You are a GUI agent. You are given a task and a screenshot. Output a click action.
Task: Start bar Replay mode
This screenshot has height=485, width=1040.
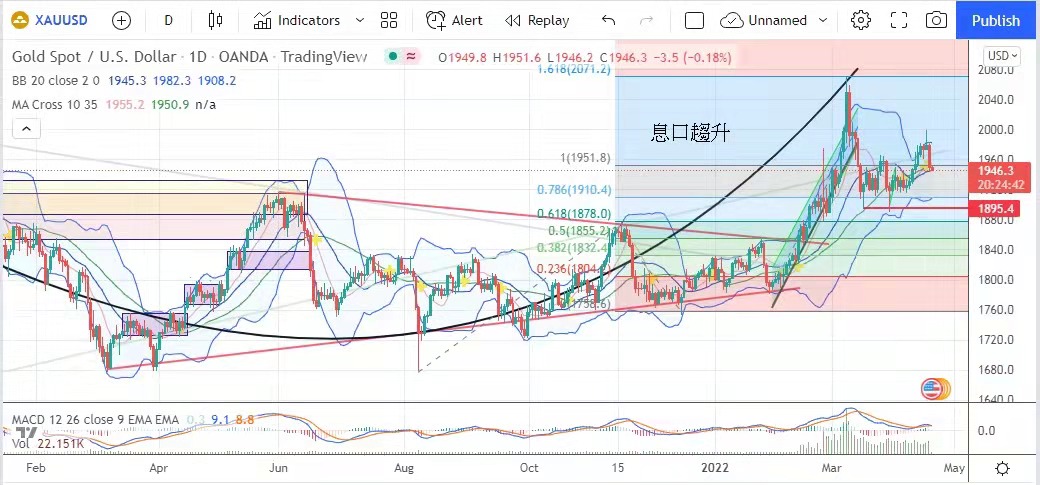pyautogui.click(x=537, y=20)
